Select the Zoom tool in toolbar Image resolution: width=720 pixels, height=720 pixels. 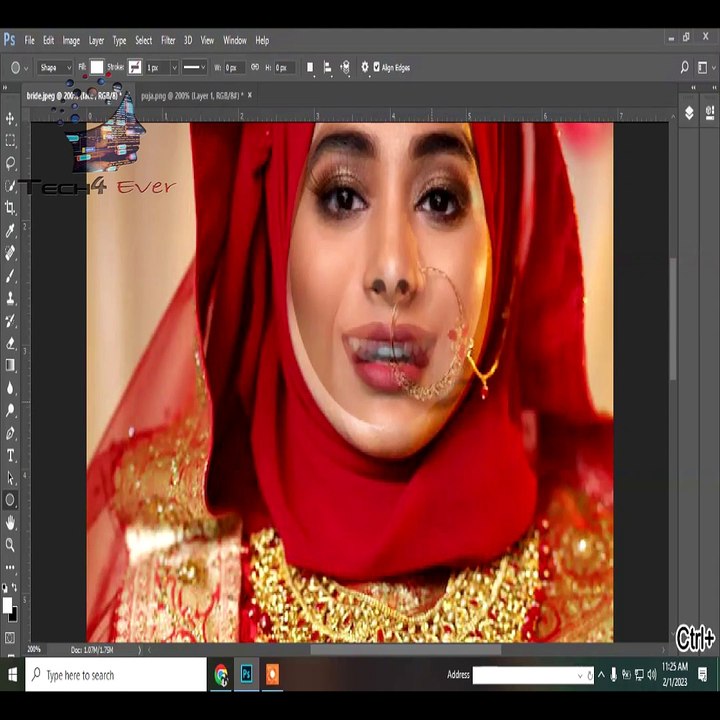10,545
